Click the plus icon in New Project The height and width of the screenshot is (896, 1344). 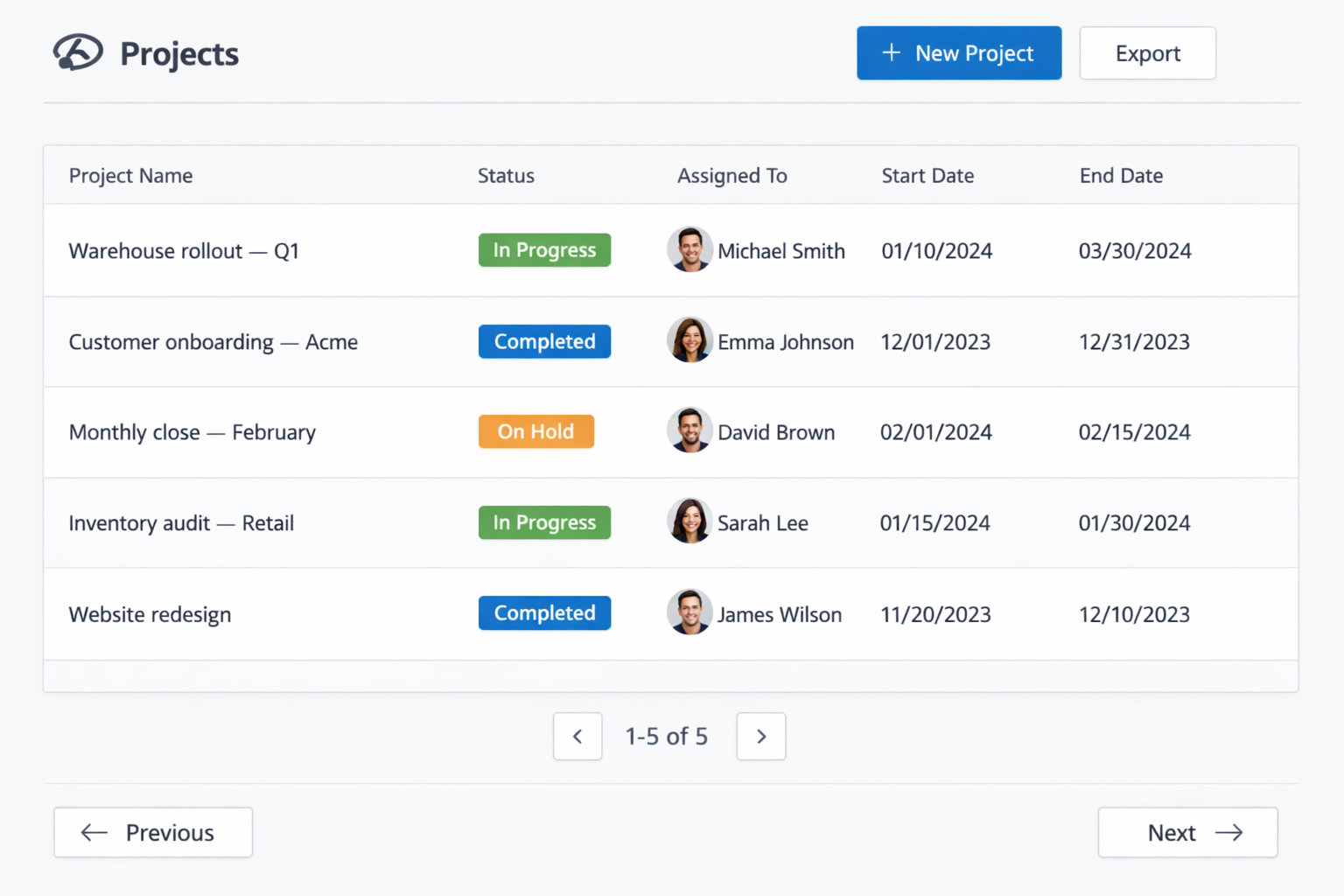click(x=891, y=53)
